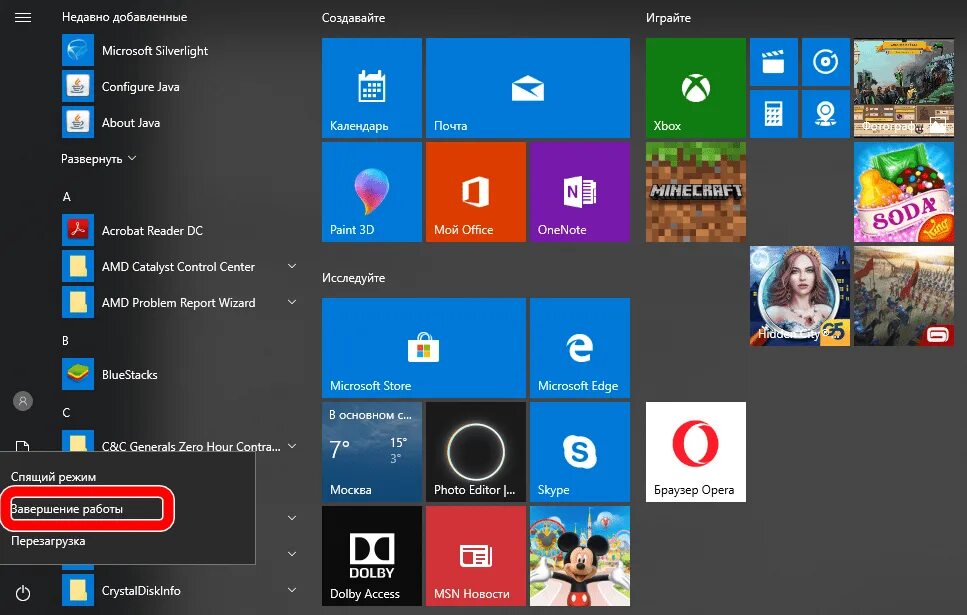Expand AMD Problem Report Wizard folder
This screenshot has width=967, height=615.
pyautogui.click(x=292, y=302)
